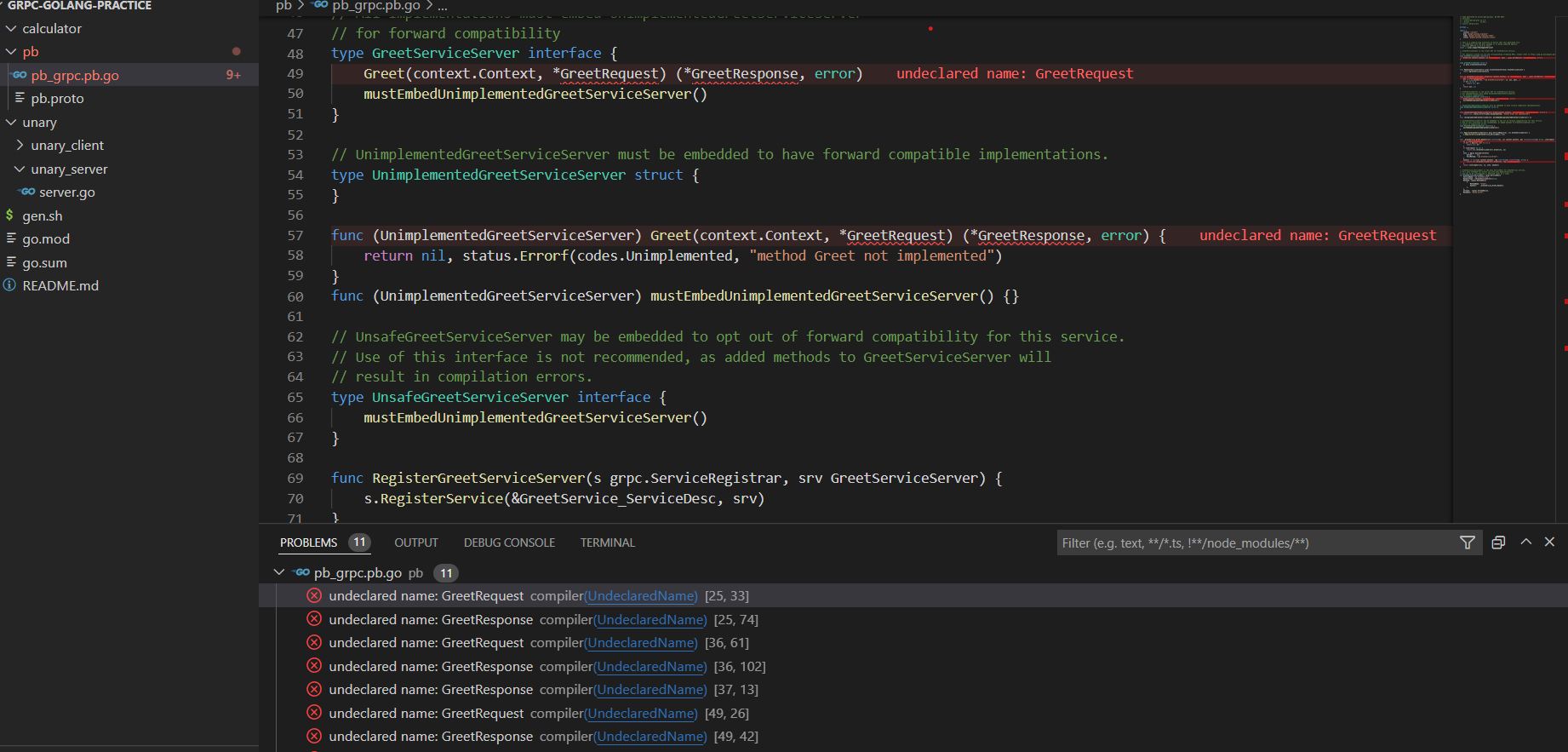Open the DEBUG CONSOLE tab
Image resolution: width=1568 pixels, height=752 pixels.
coord(509,542)
